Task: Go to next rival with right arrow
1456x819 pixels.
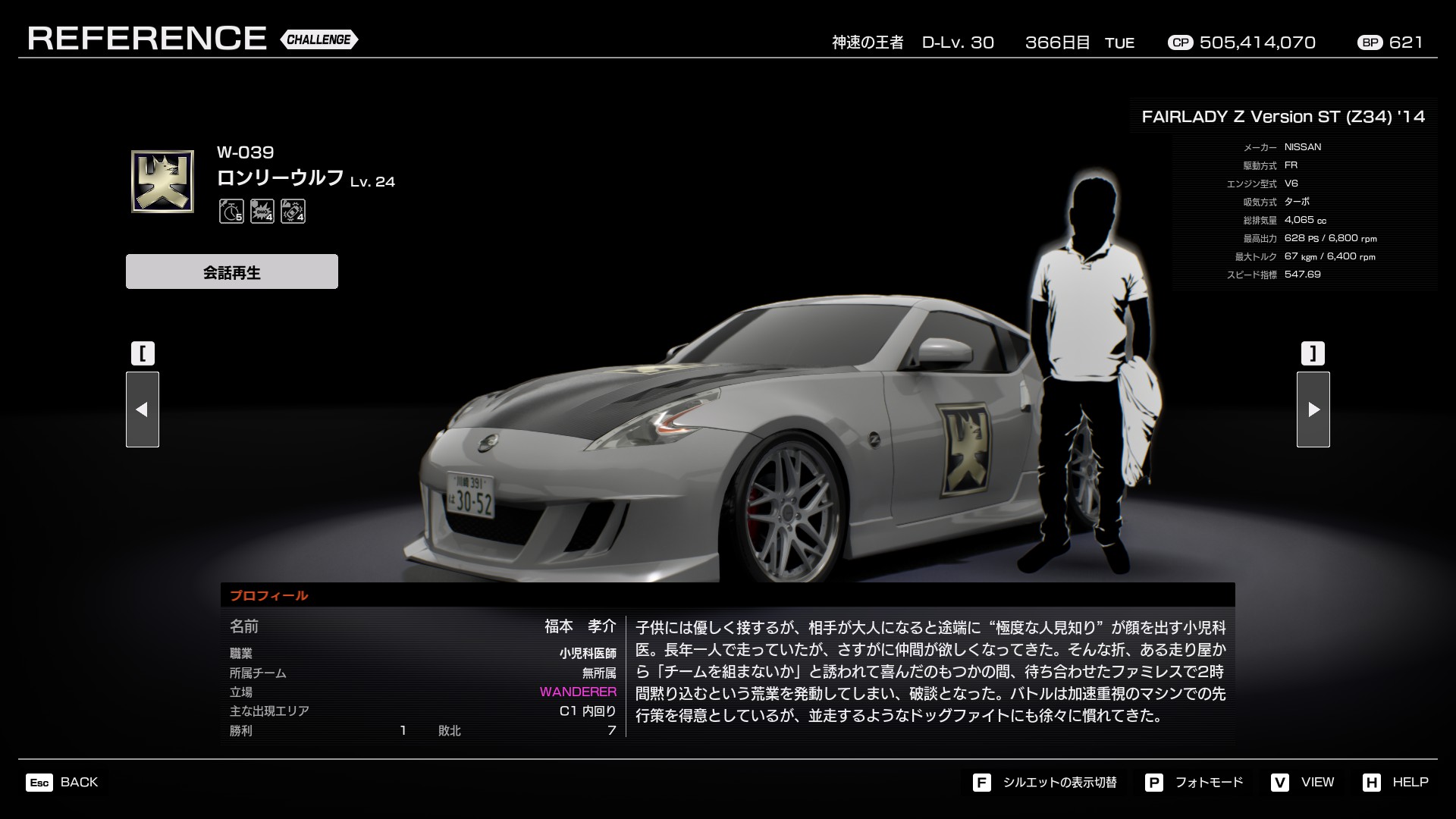Action: 1313,409
